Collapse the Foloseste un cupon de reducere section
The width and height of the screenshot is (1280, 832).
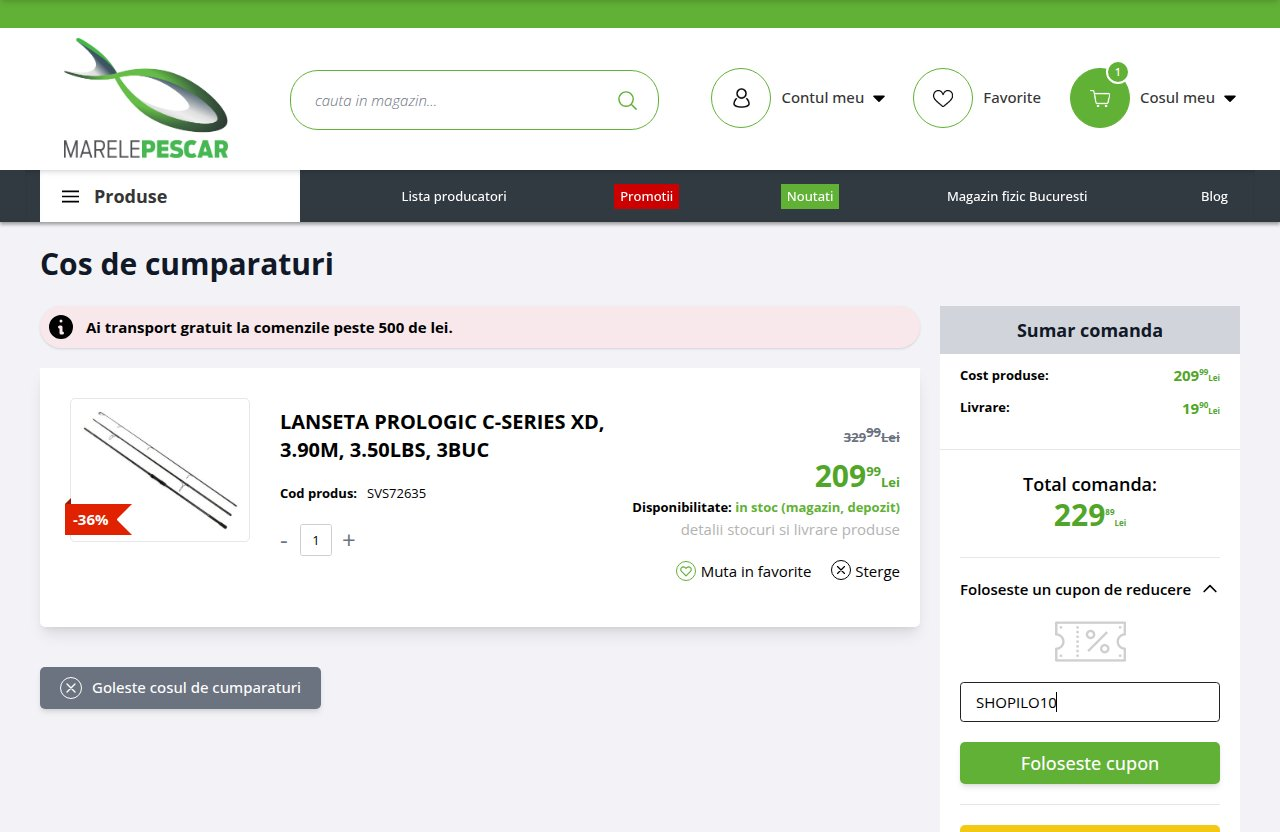1210,589
